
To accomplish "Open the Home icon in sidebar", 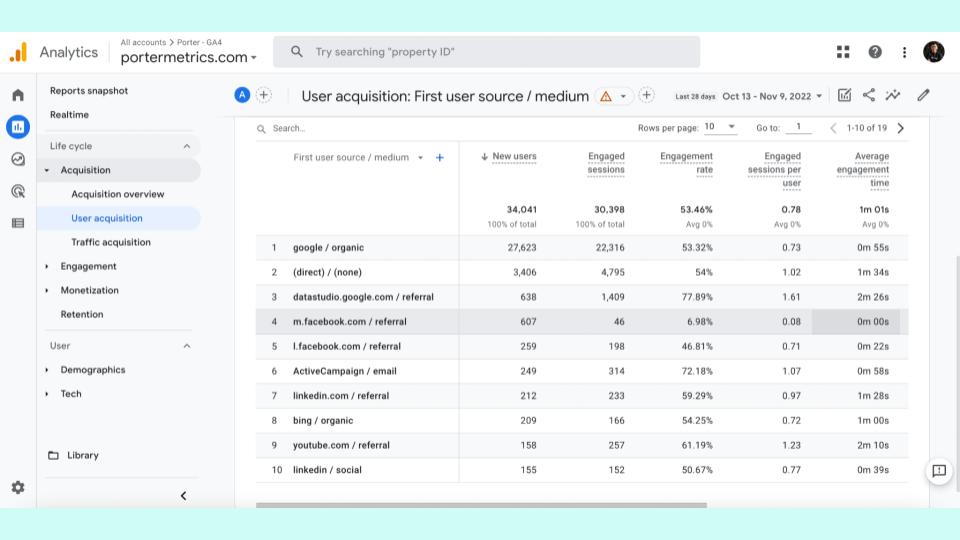I will (x=18, y=95).
